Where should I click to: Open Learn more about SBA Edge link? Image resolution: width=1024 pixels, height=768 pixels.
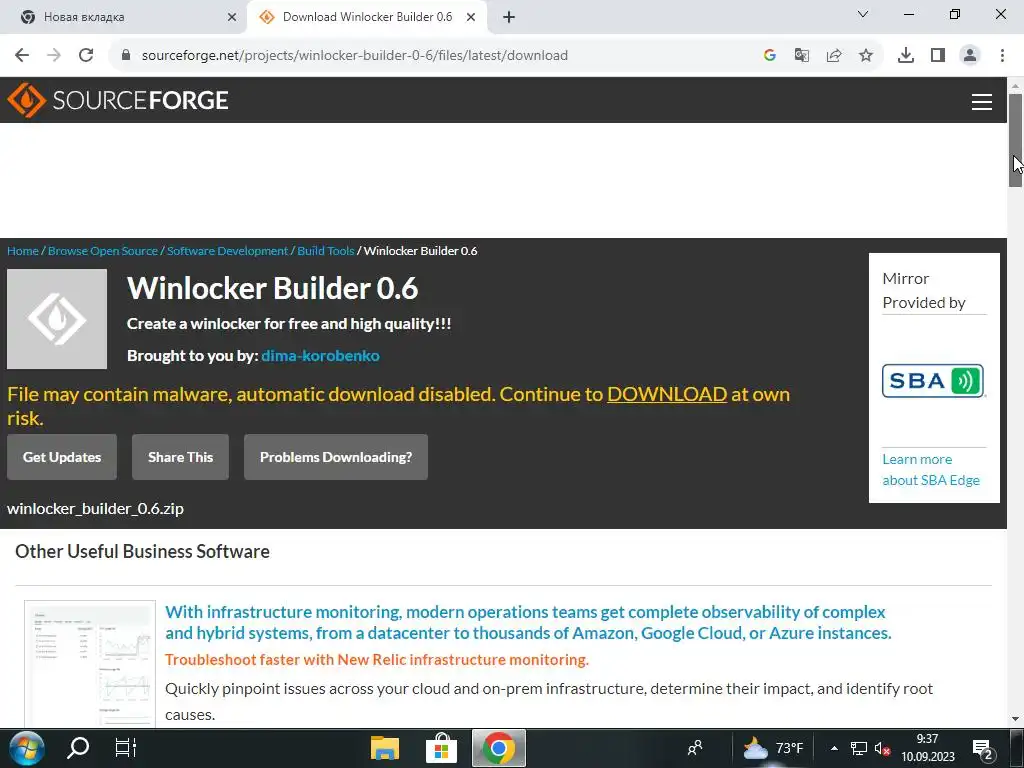point(931,470)
